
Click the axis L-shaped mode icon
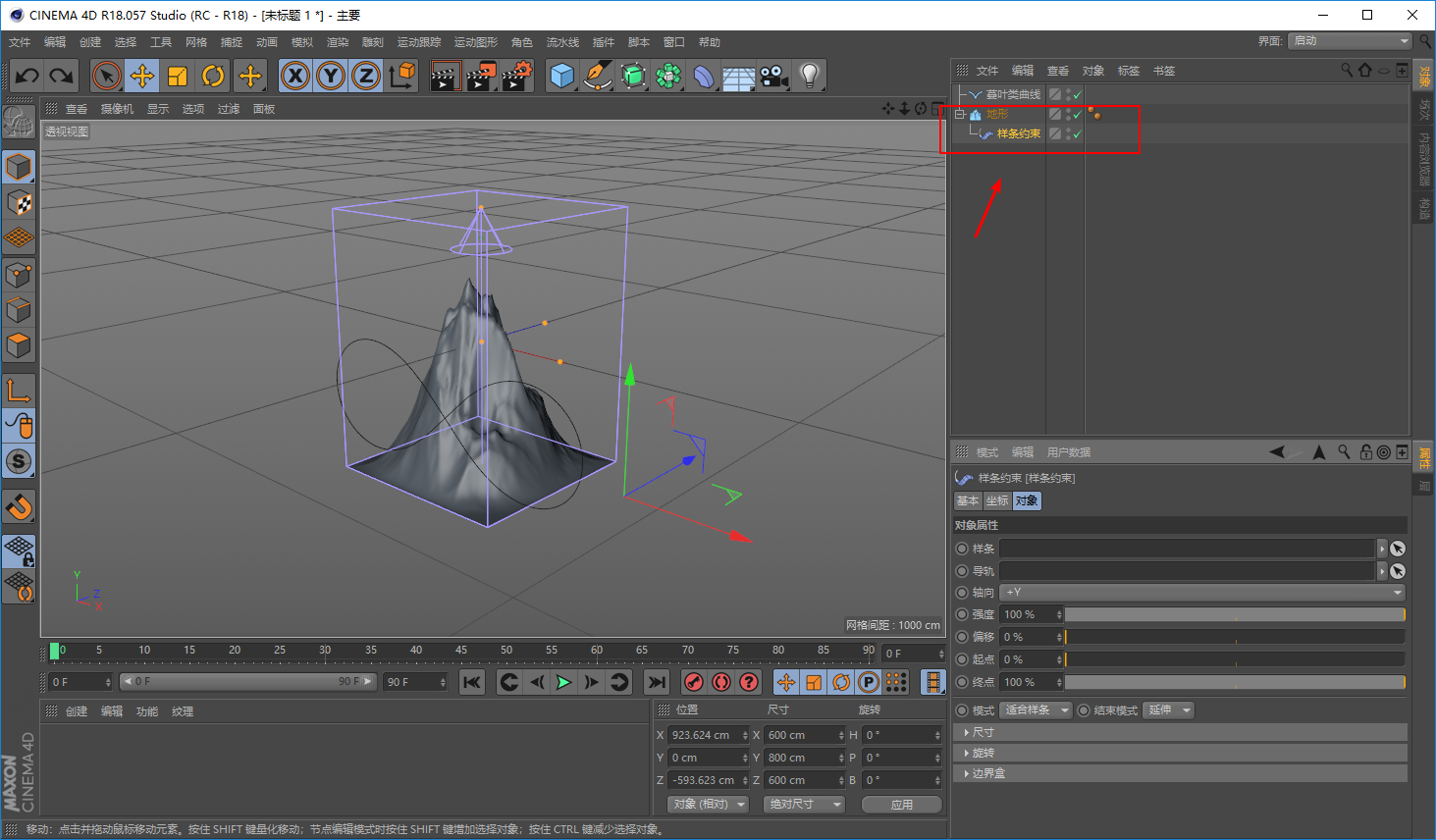pyautogui.click(x=19, y=390)
